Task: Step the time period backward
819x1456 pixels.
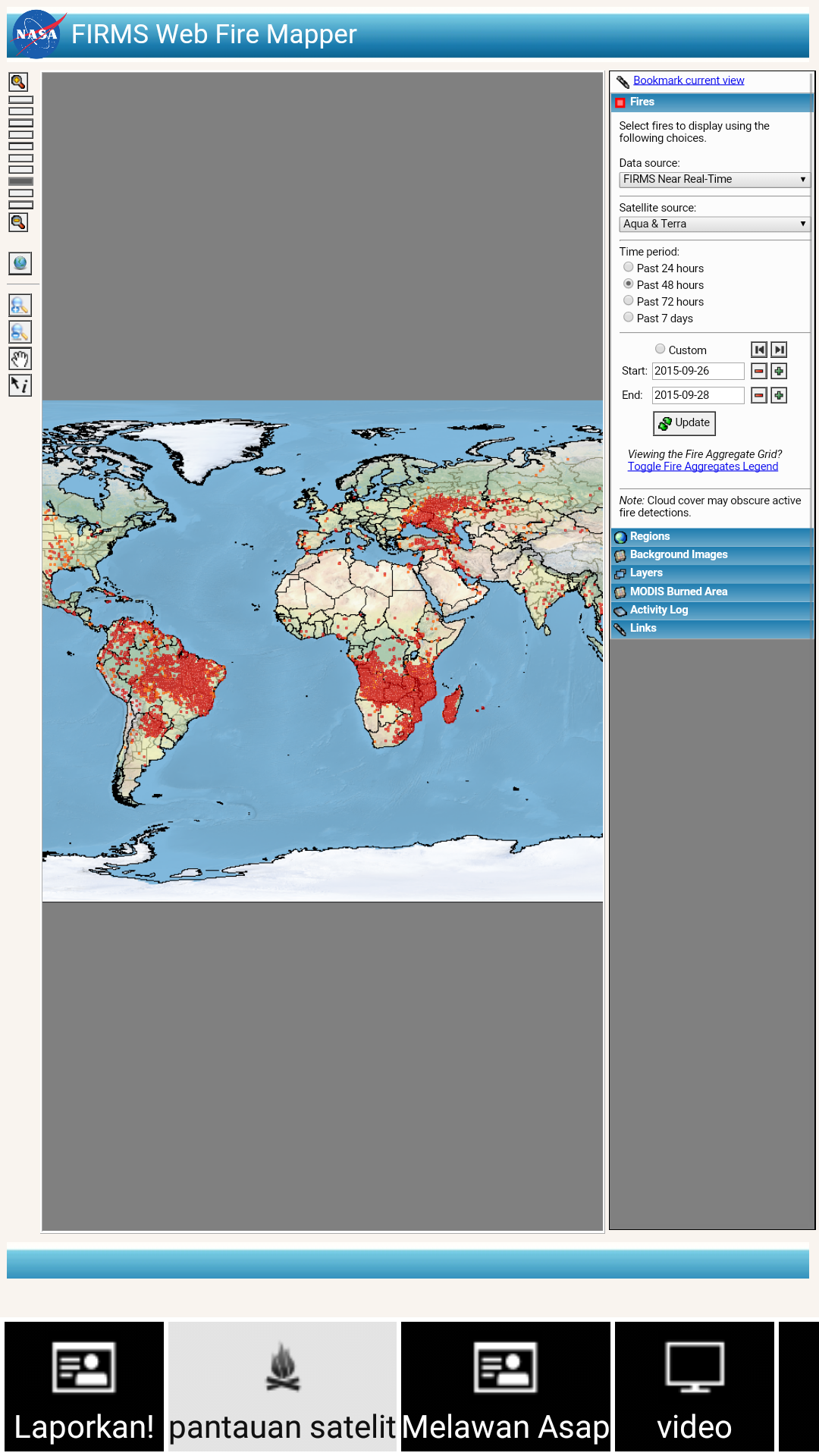Action: pyautogui.click(x=759, y=350)
